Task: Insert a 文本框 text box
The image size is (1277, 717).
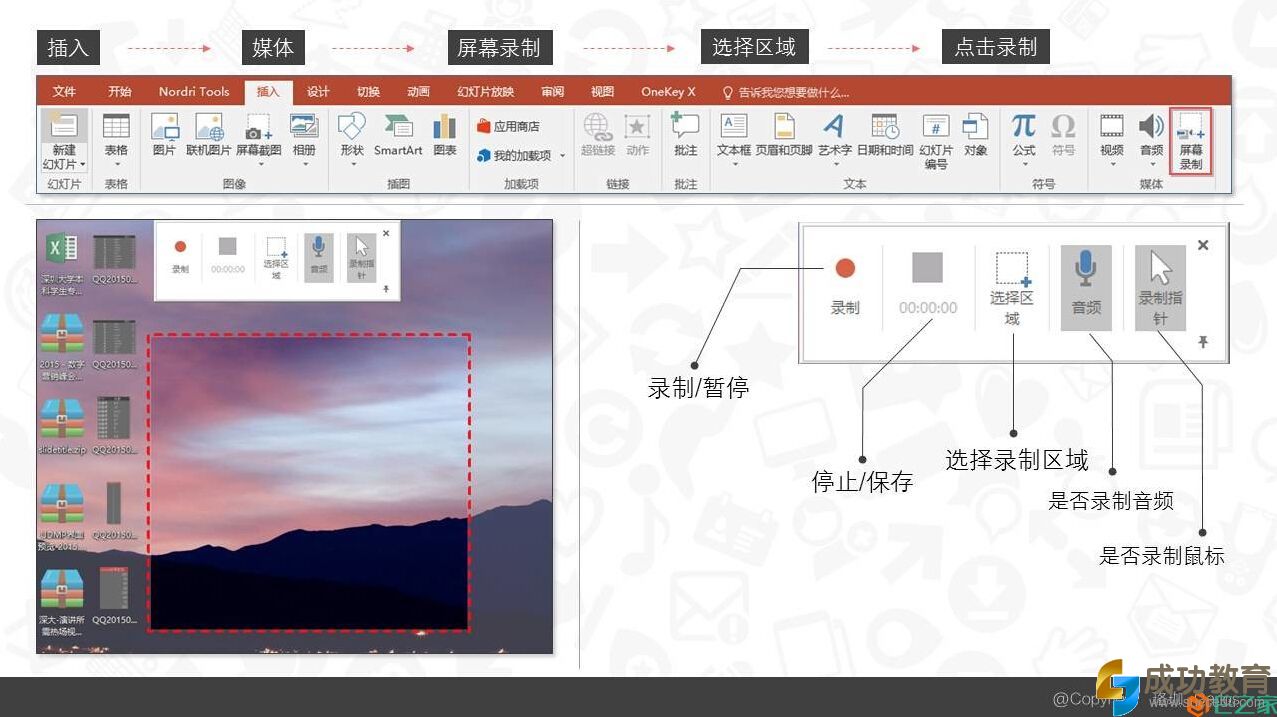Action: [x=733, y=135]
